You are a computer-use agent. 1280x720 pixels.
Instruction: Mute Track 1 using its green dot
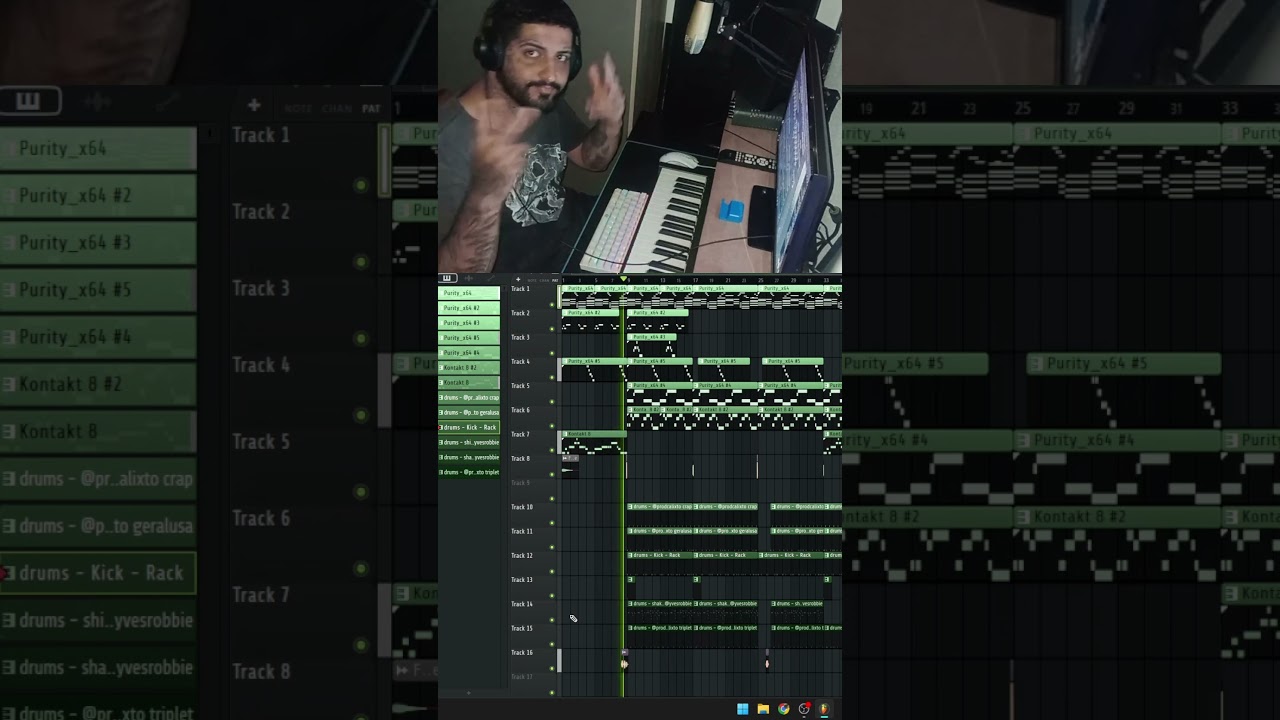pyautogui.click(x=552, y=305)
